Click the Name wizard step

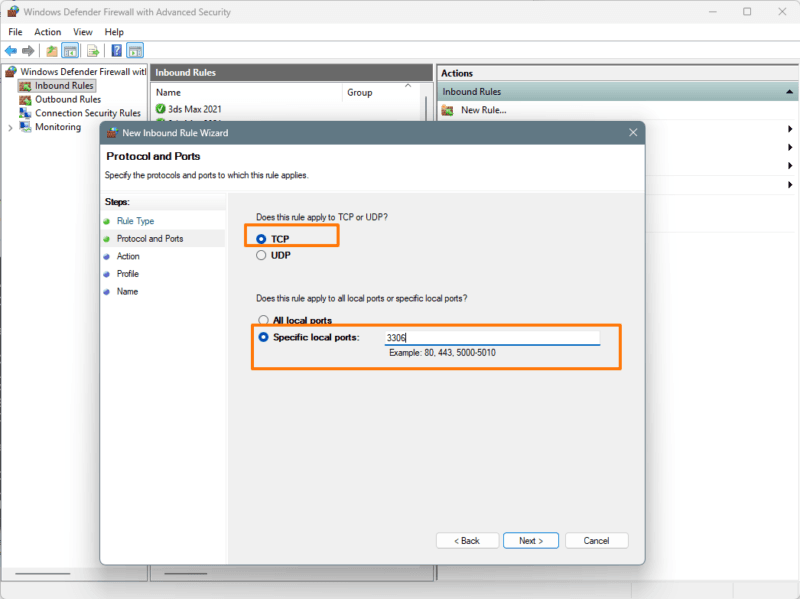(127, 291)
